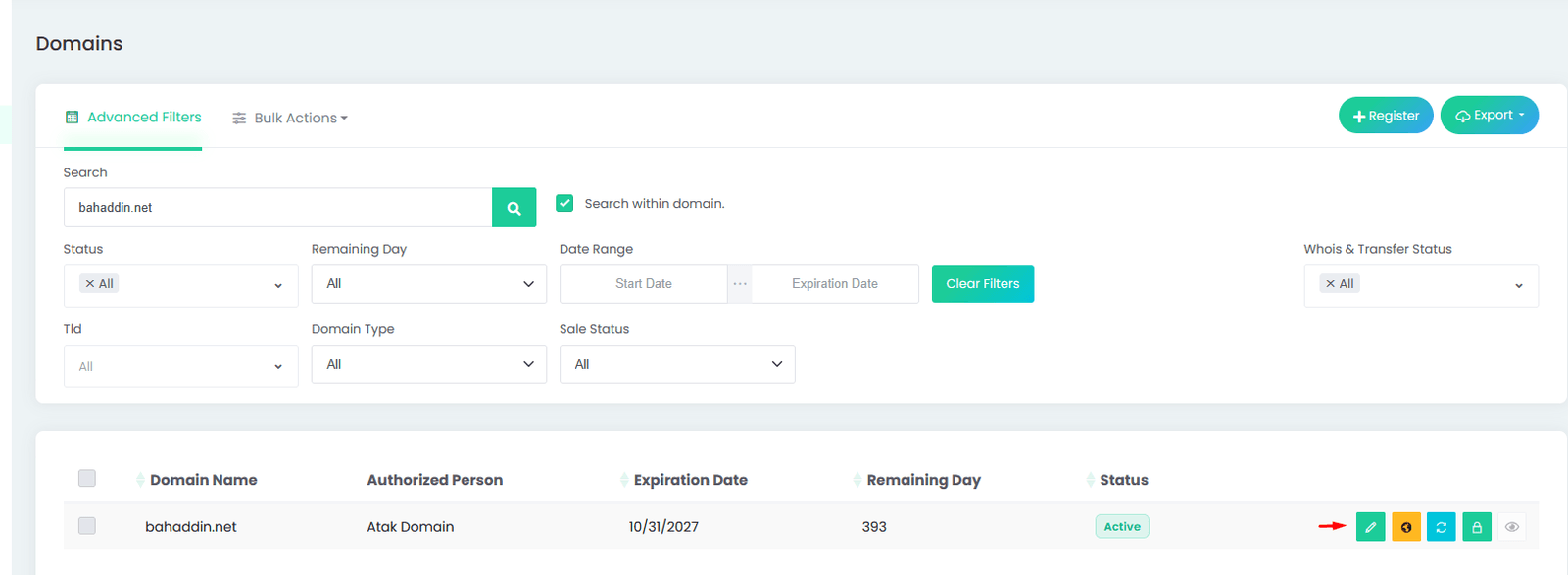Screen dimensions: 1568x575
Task: Sort by Domain Name column arrows
Action: pyautogui.click(x=141, y=480)
